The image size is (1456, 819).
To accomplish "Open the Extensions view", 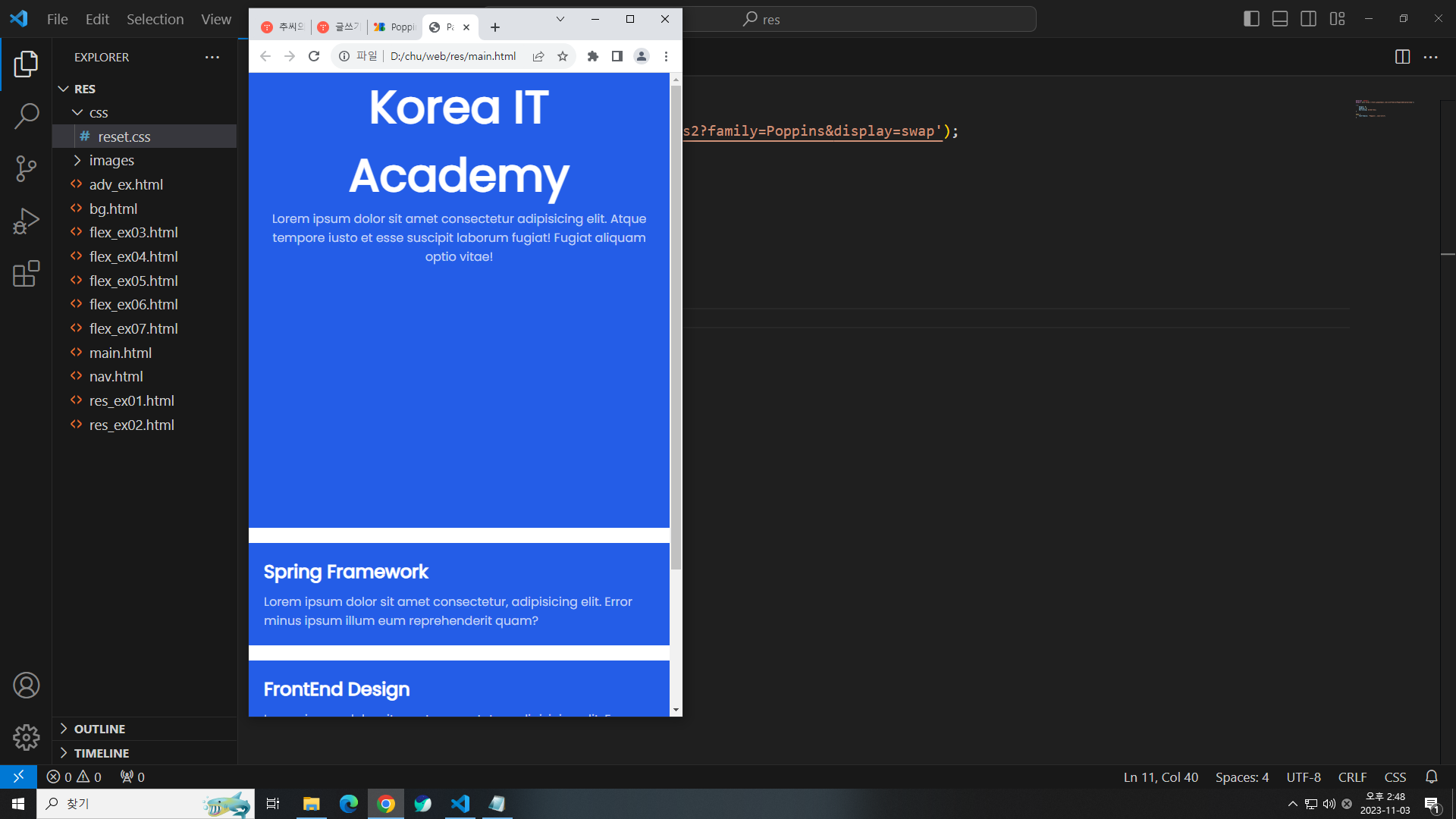I will [x=27, y=274].
